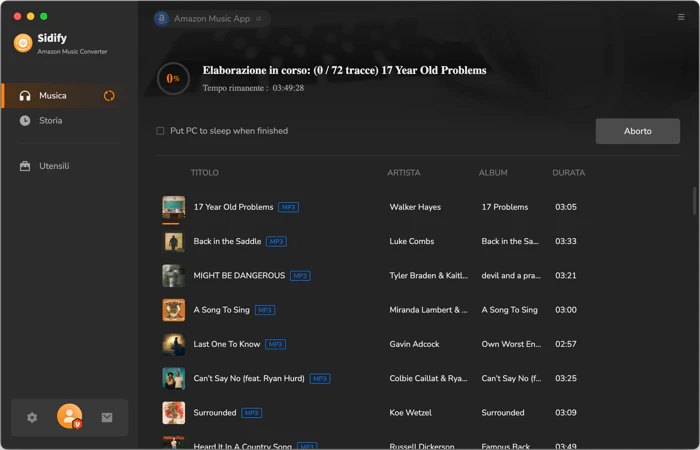Select the A Song To Sing title
The height and width of the screenshot is (450, 700).
[221, 310]
